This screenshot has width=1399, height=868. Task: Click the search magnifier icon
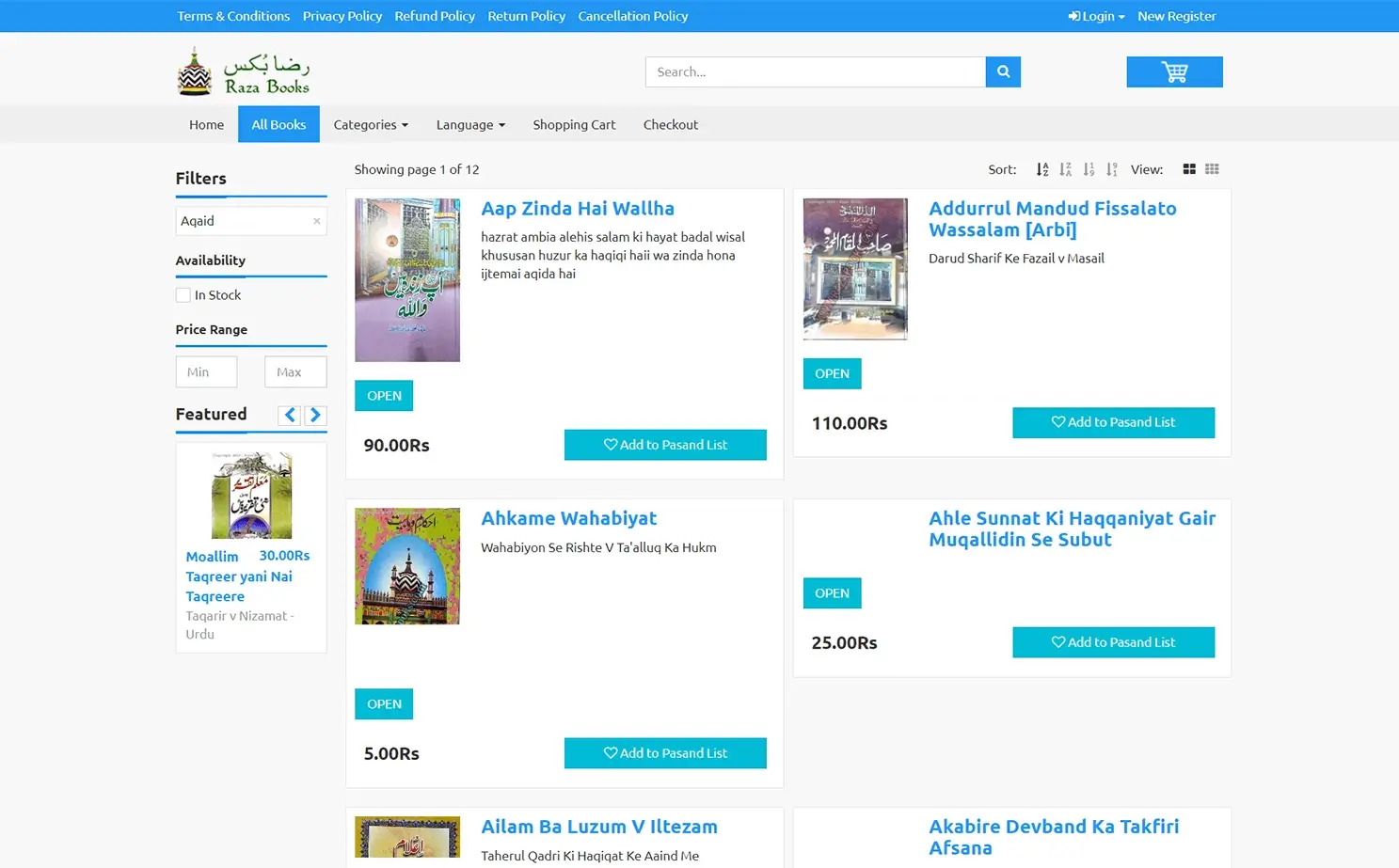tap(1002, 71)
